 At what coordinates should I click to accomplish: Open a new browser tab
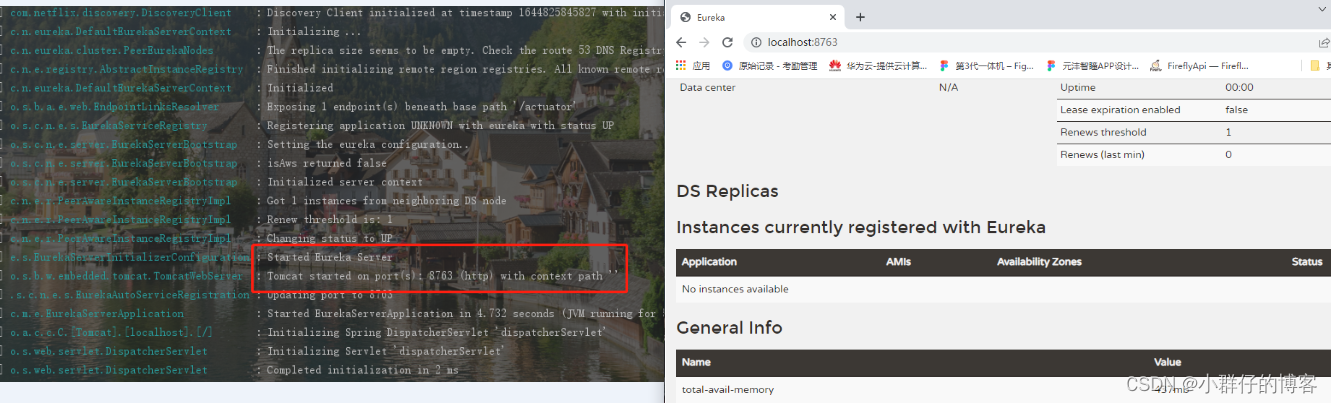pyautogui.click(x=860, y=17)
